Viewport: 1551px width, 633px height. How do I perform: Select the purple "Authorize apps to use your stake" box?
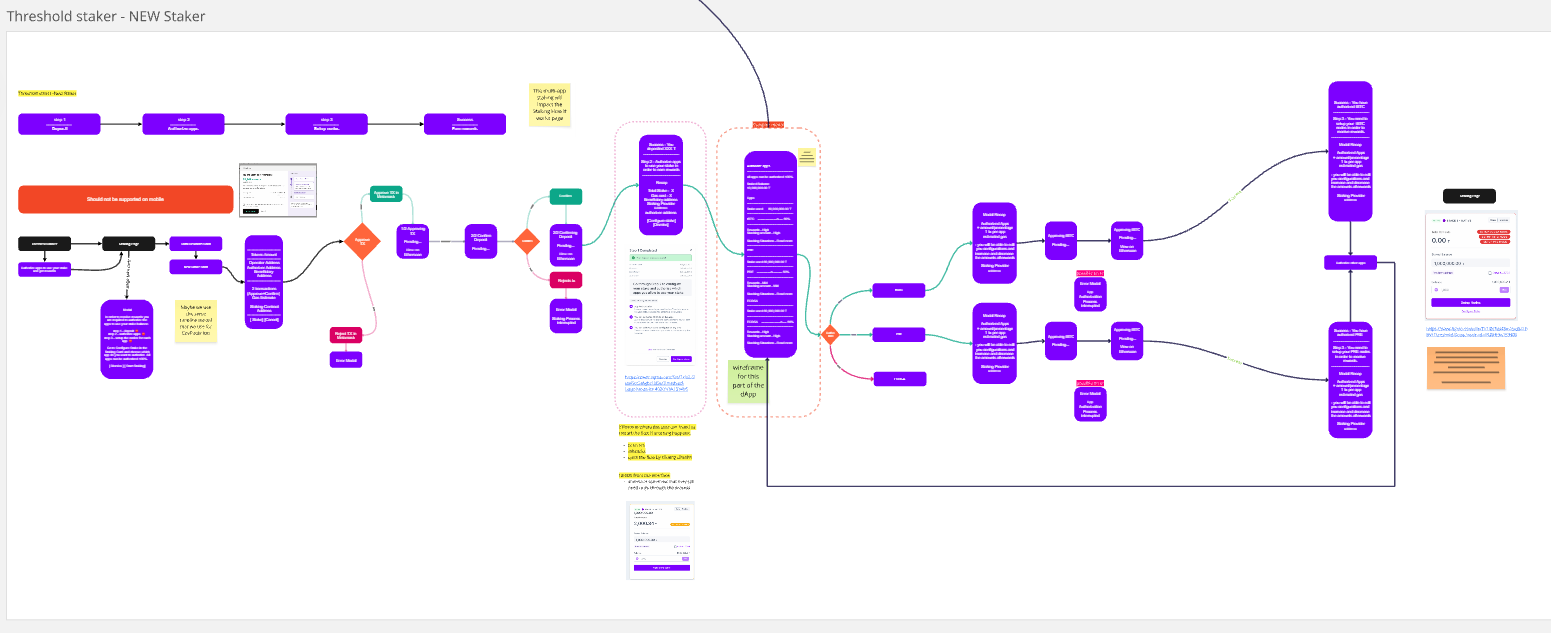(44, 269)
